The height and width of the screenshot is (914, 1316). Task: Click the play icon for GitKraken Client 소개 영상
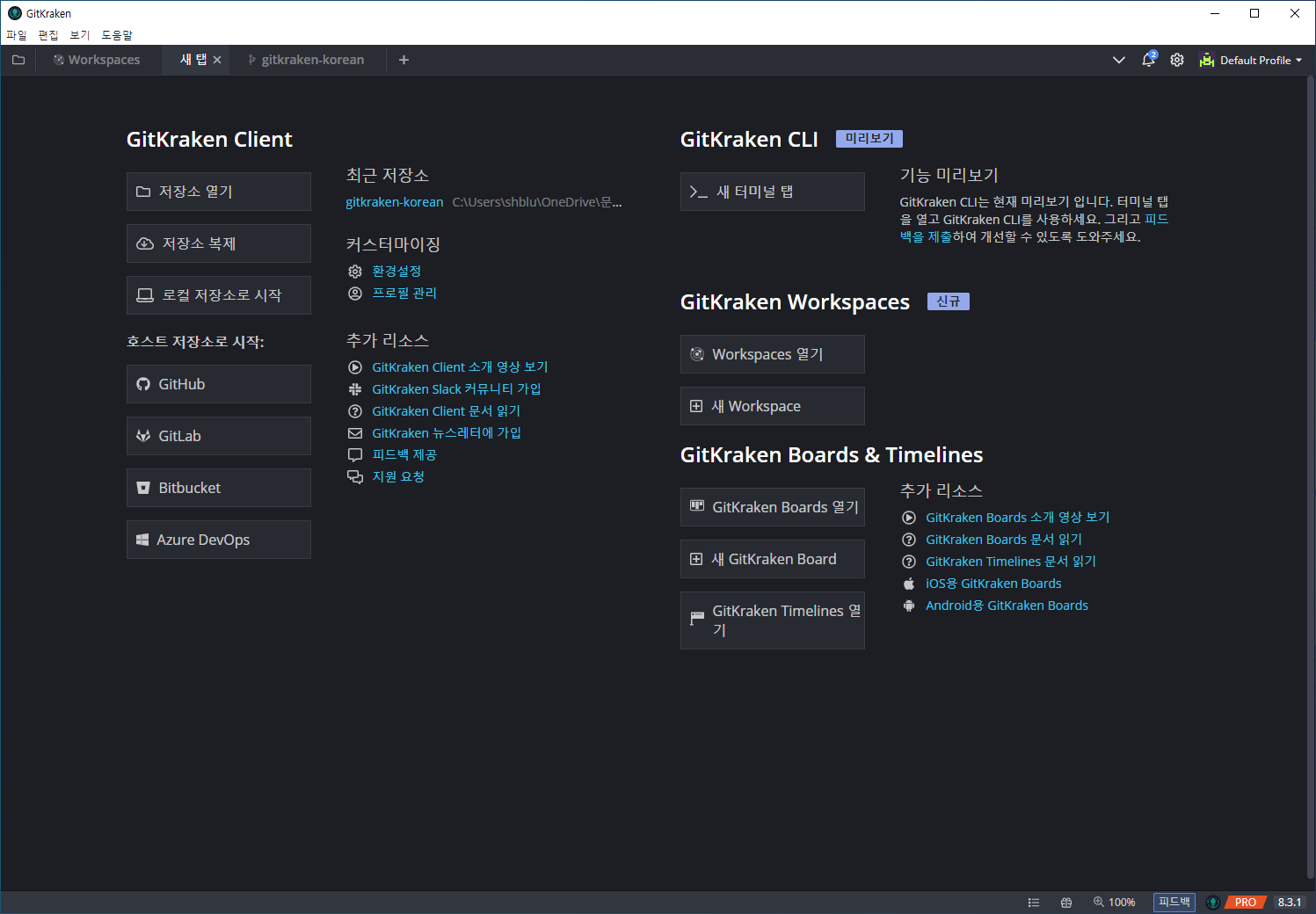[x=355, y=367]
